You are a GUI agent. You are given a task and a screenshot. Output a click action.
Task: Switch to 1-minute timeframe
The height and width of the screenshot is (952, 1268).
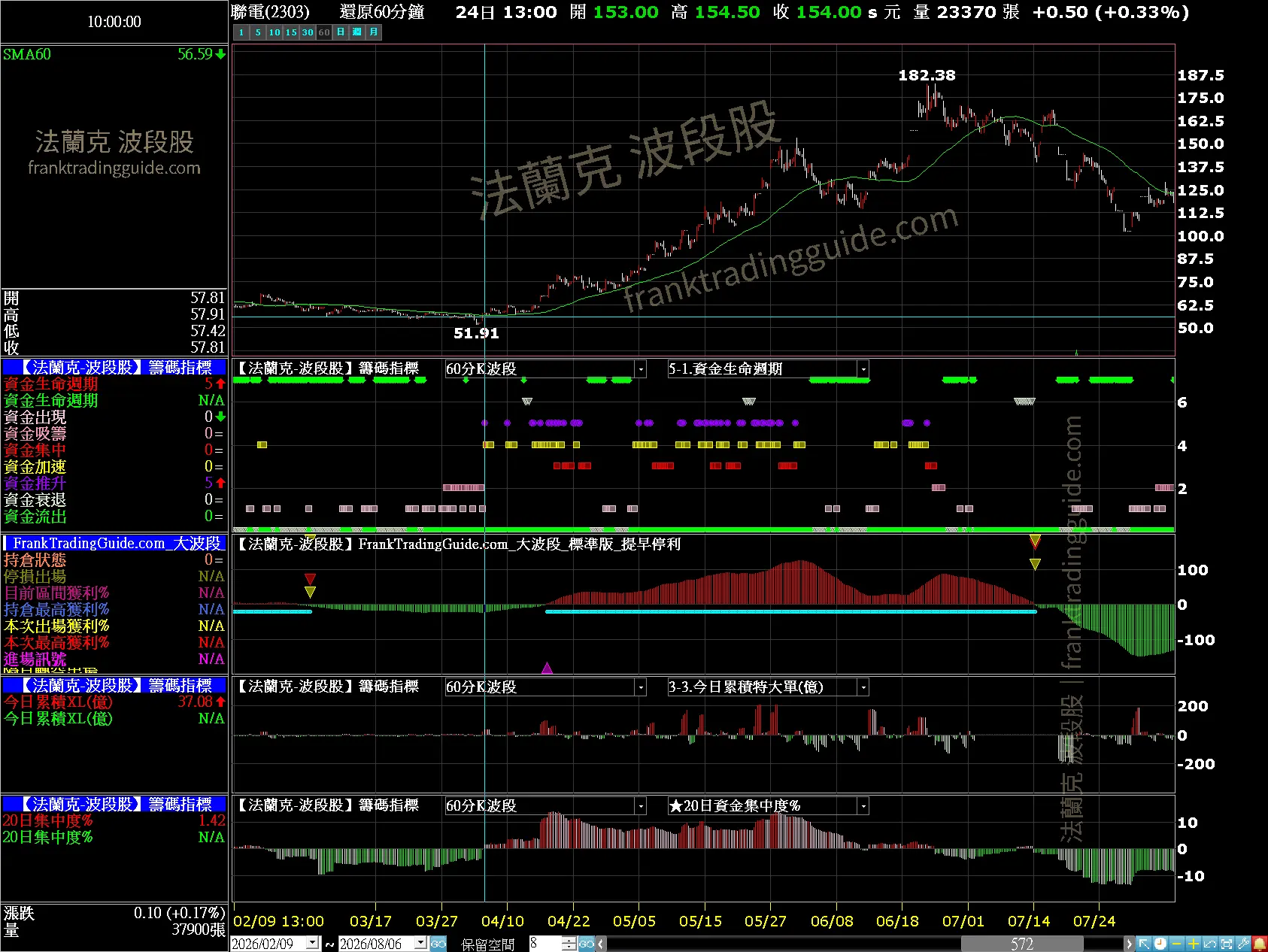click(x=241, y=32)
